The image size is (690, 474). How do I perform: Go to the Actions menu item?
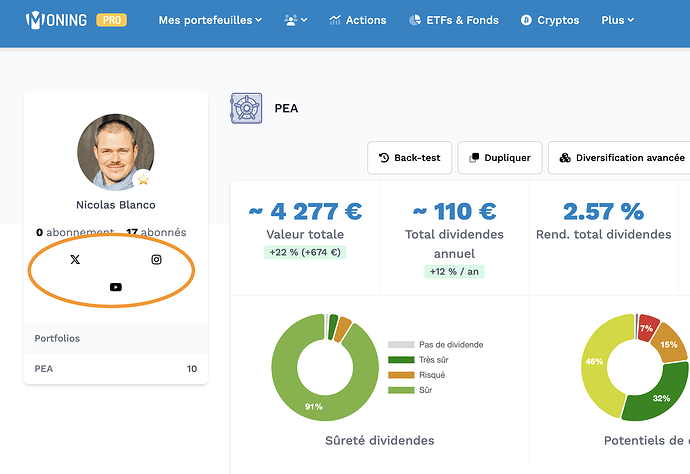pos(357,20)
